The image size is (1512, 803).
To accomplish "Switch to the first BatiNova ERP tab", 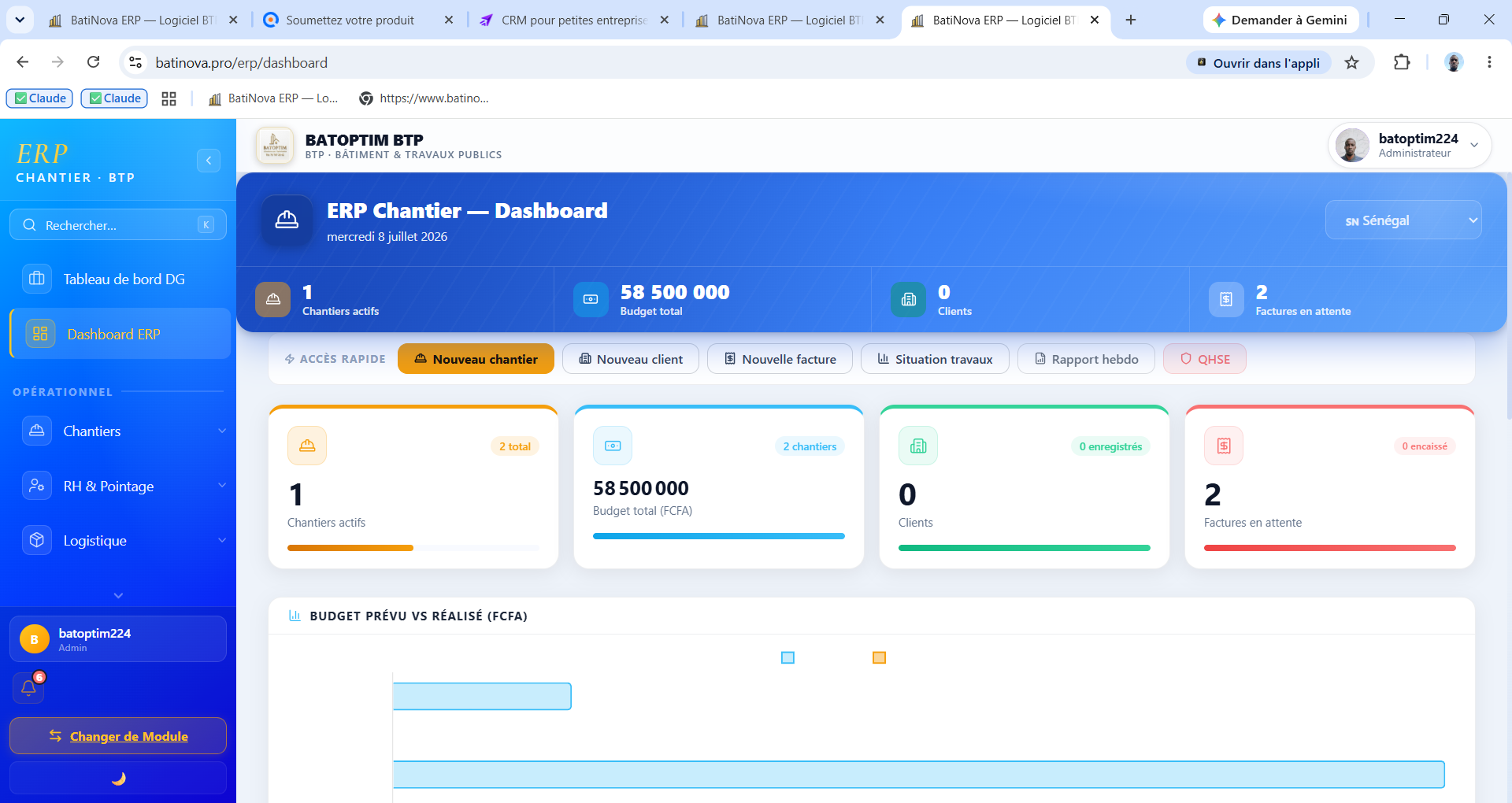I will (143, 20).
